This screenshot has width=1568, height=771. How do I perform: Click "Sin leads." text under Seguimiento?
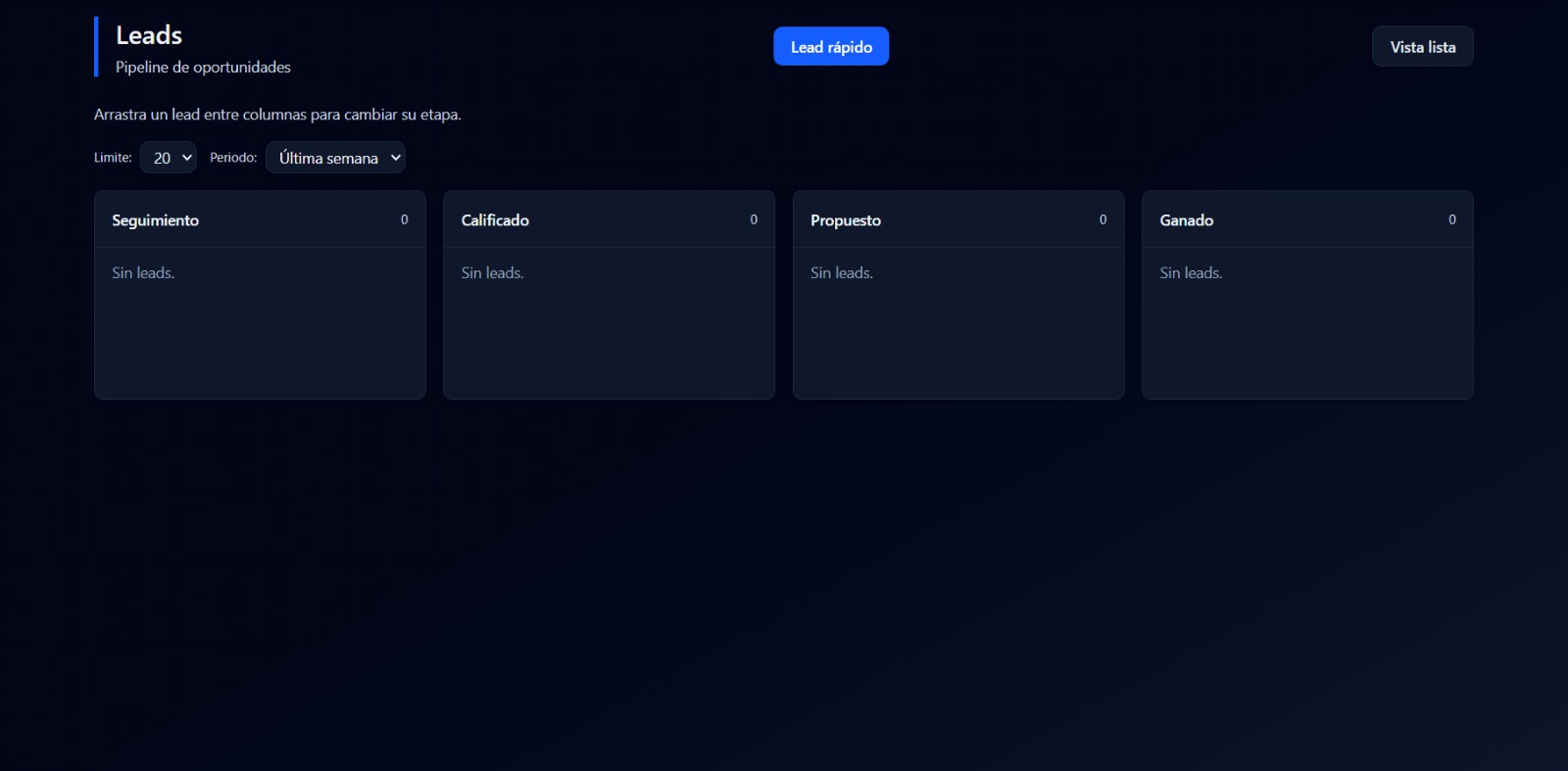pyautogui.click(x=143, y=273)
